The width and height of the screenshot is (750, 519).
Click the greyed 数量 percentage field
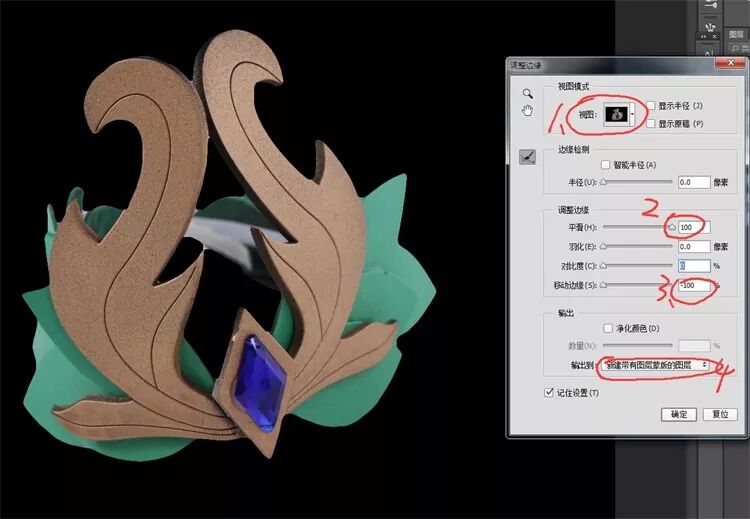click(694, 345)
